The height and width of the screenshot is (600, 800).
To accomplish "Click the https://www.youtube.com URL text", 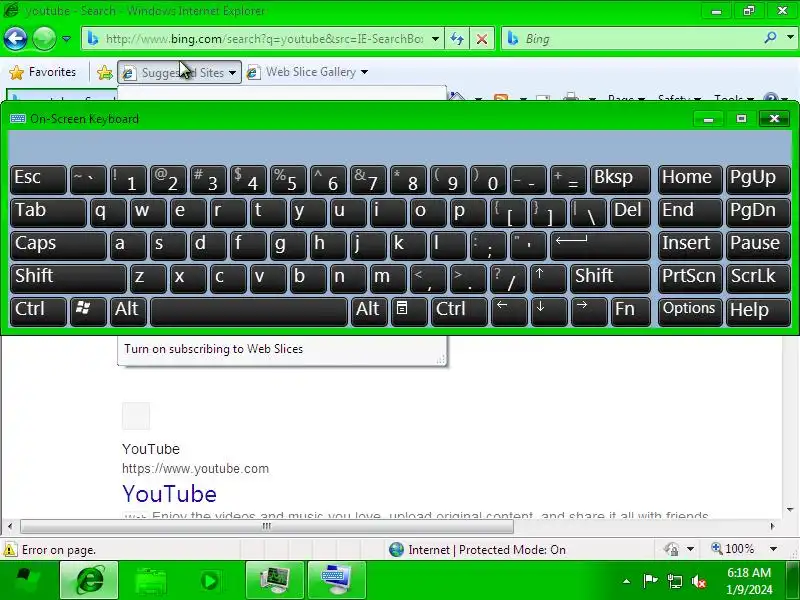I will coord(195,468).
